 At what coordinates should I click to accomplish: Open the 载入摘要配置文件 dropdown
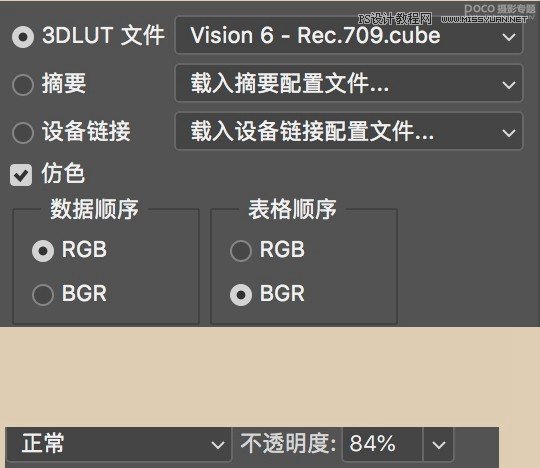349,83
